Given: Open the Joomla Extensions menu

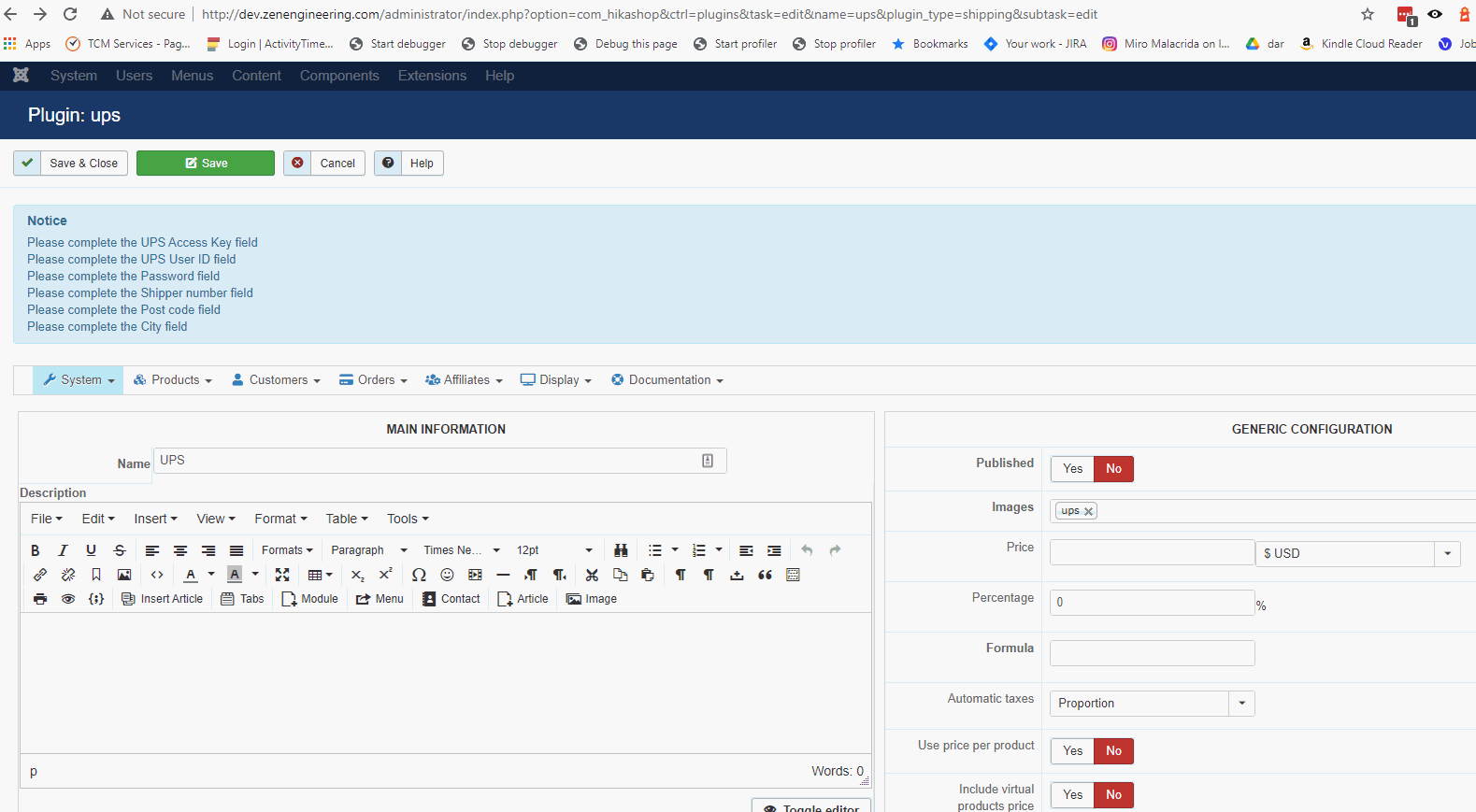Looking at the screenshot, I should point(432,76).
